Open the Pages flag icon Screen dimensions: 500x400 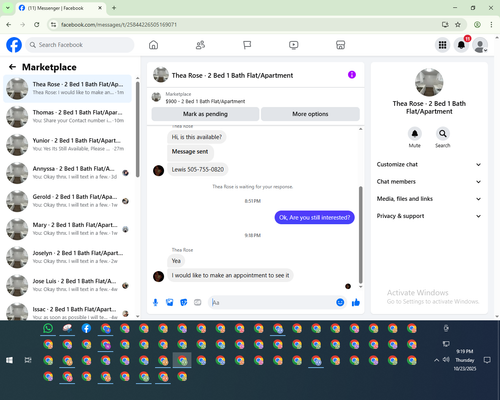[x=247, y=45]
